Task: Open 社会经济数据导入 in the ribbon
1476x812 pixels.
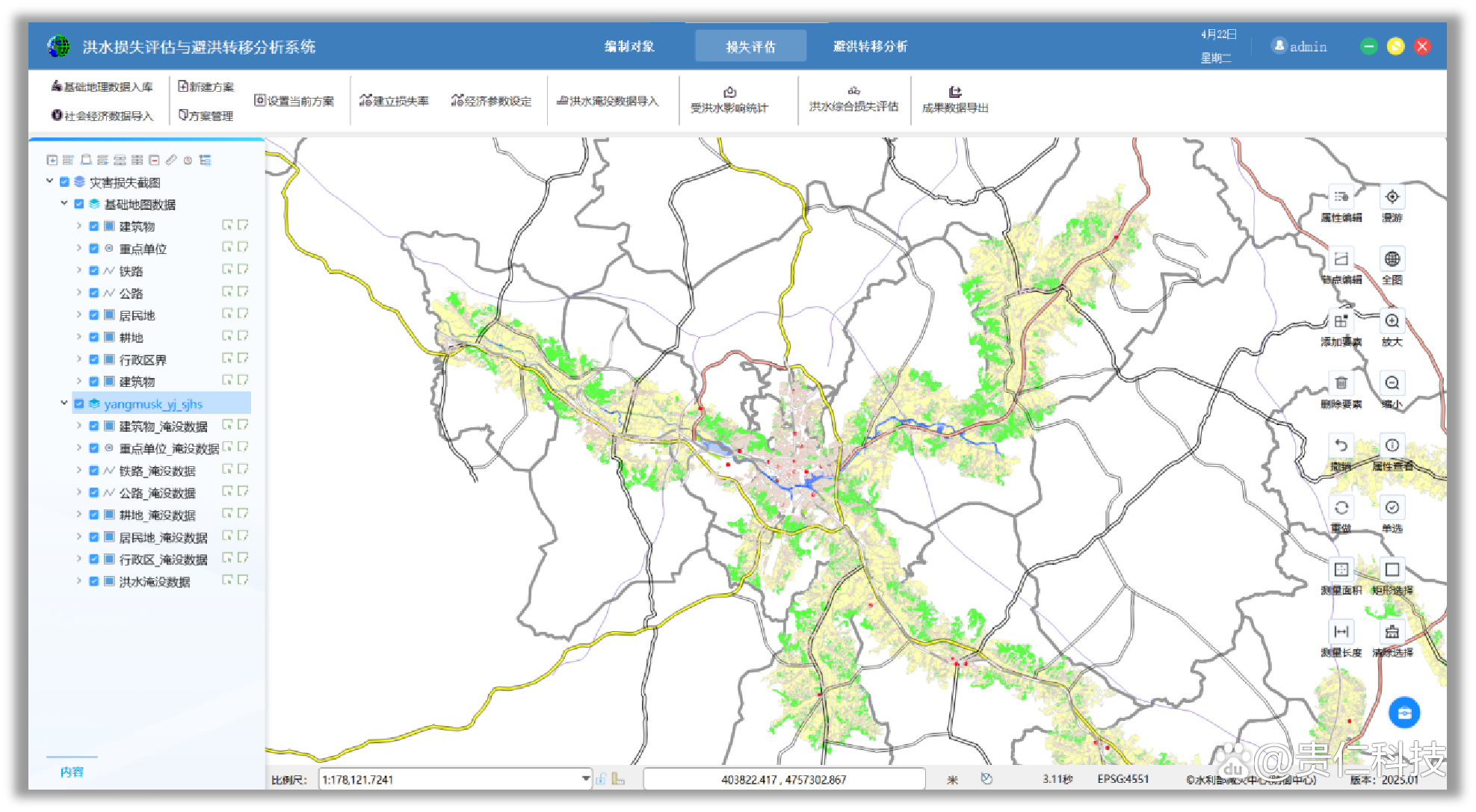Action: [102, 116]
